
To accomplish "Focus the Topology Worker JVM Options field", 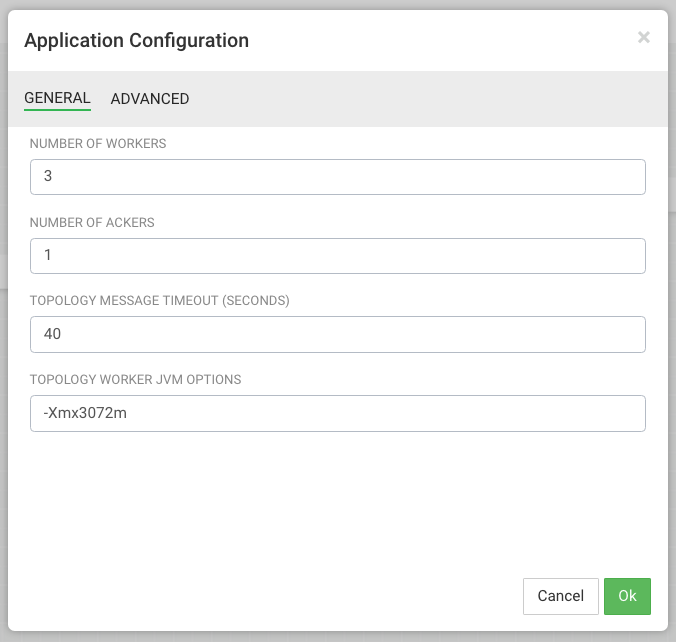I will point(338,413).
